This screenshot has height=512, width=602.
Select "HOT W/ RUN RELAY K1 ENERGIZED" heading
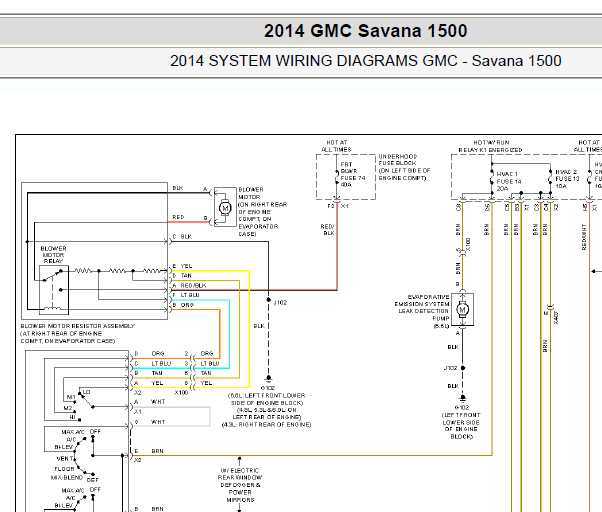491,146
